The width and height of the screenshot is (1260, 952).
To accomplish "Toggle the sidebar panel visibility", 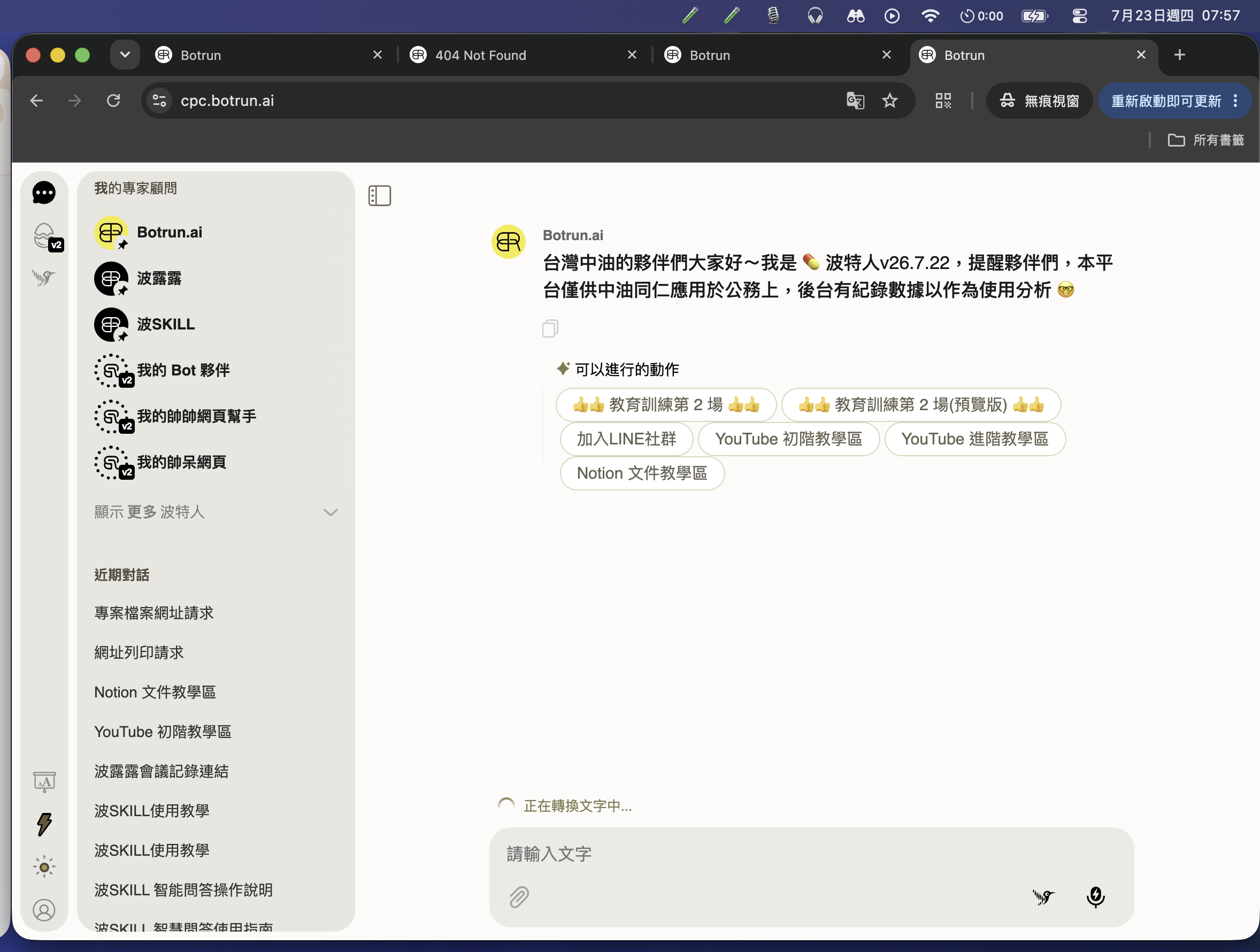I will click(379, 195).
